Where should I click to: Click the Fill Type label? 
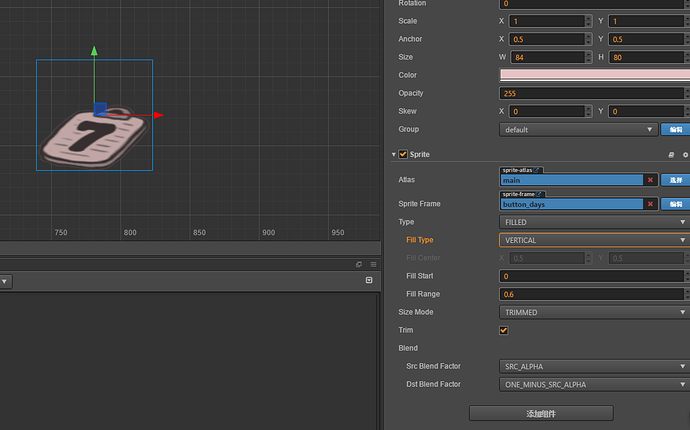(420, 240)
